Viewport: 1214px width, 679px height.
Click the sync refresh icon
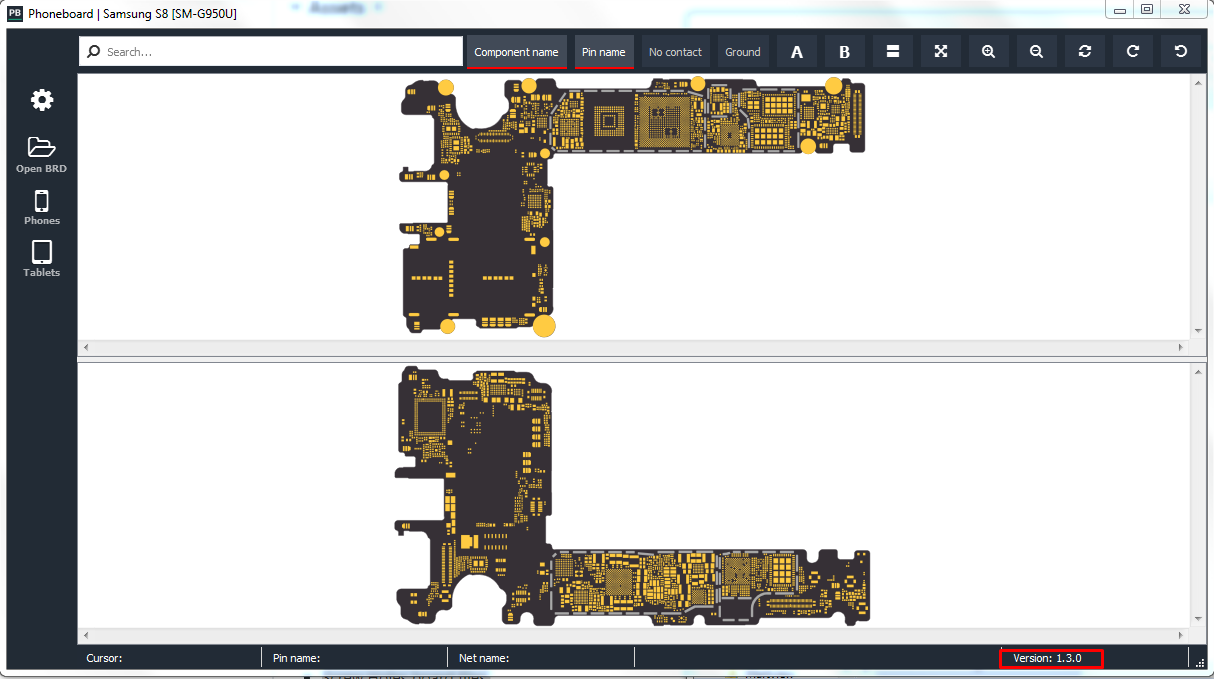click(x=1085, y=52)
